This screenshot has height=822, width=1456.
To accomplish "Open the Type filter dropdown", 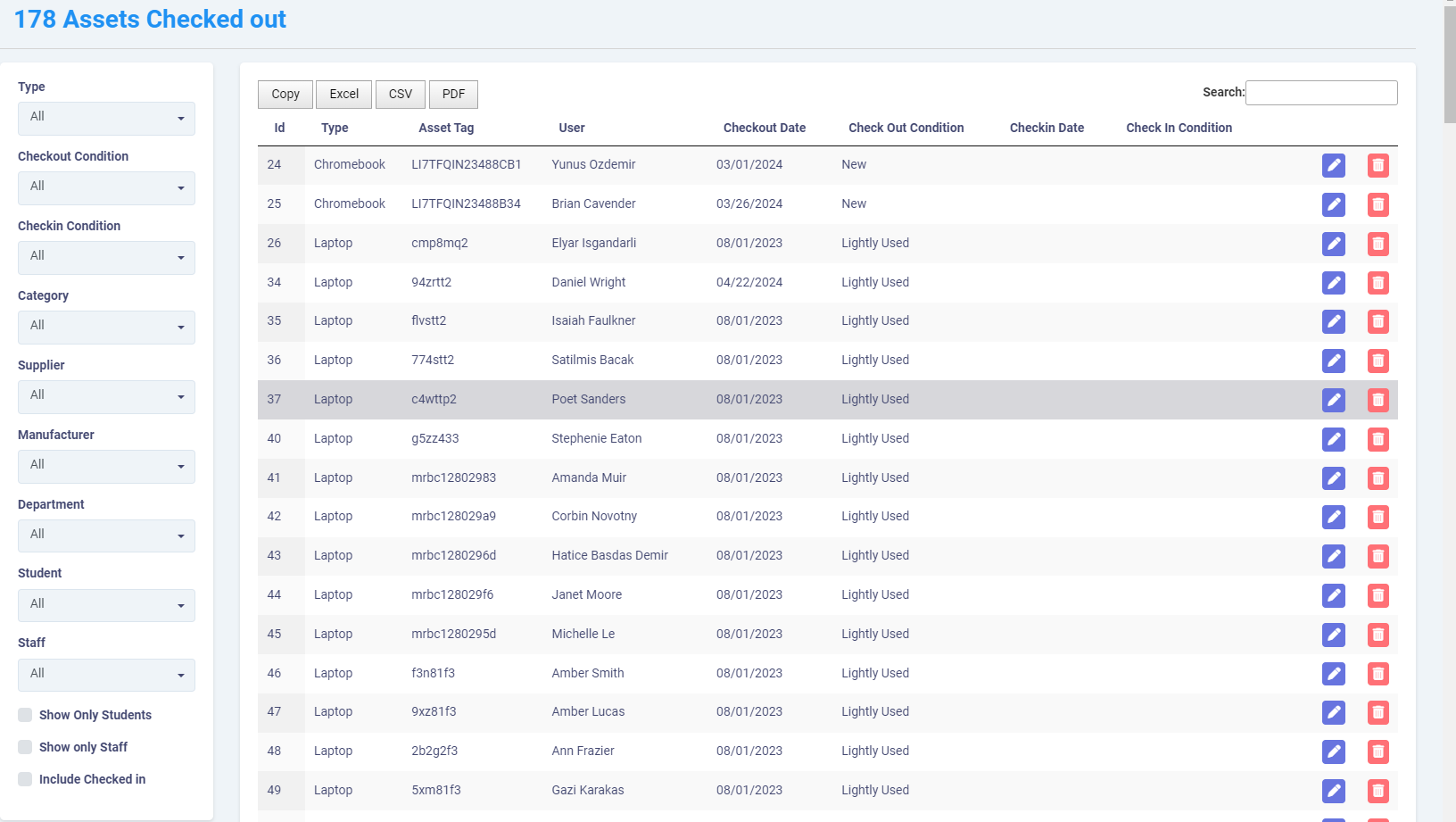I will pos(106,119).
